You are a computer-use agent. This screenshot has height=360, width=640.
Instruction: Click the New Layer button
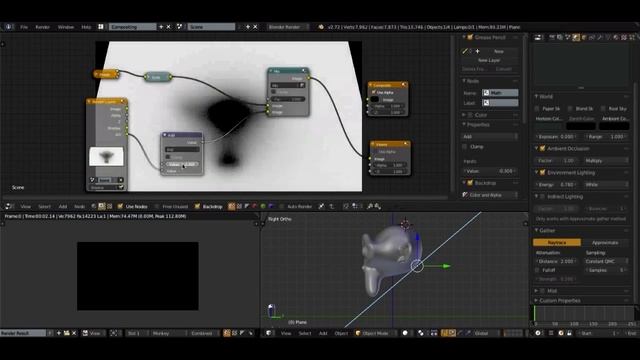pos(489,60)
